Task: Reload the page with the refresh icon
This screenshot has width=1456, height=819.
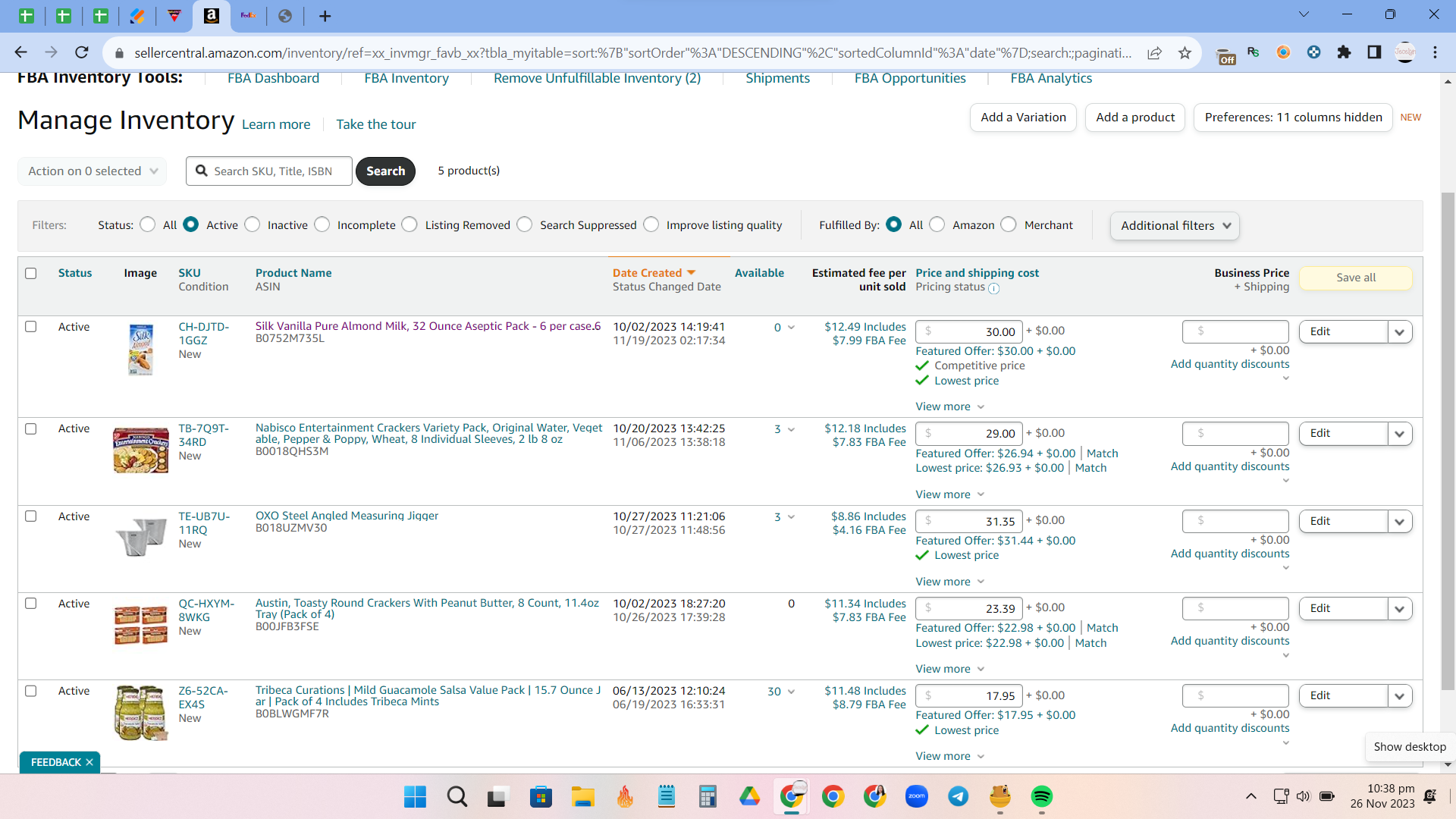Action: tap(82, 52)
